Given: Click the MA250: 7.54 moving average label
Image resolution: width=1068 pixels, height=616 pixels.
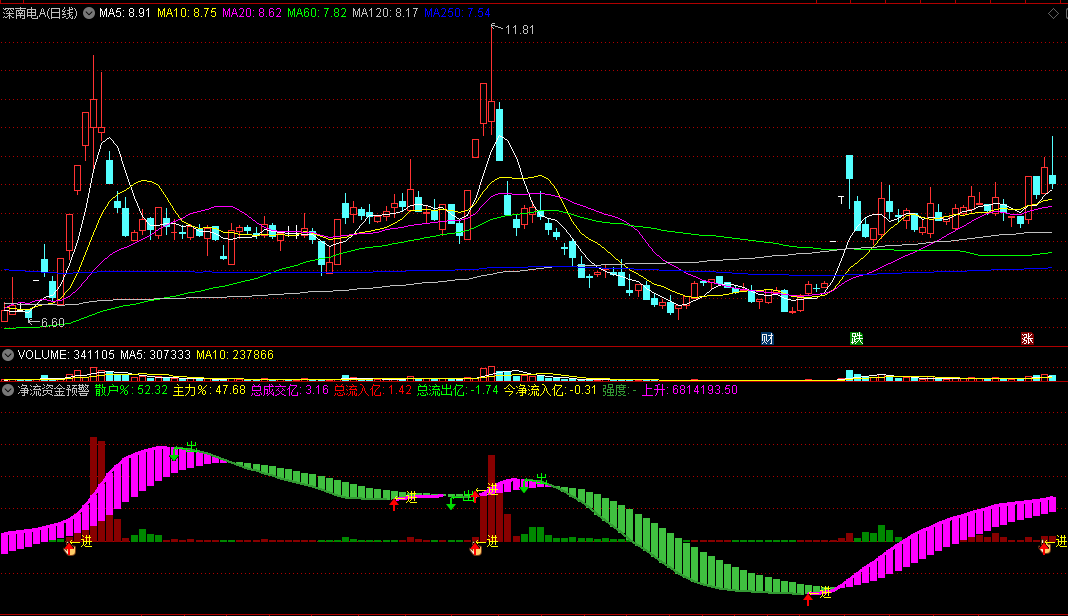Looking at the screenshot, I should pos(456,13).
